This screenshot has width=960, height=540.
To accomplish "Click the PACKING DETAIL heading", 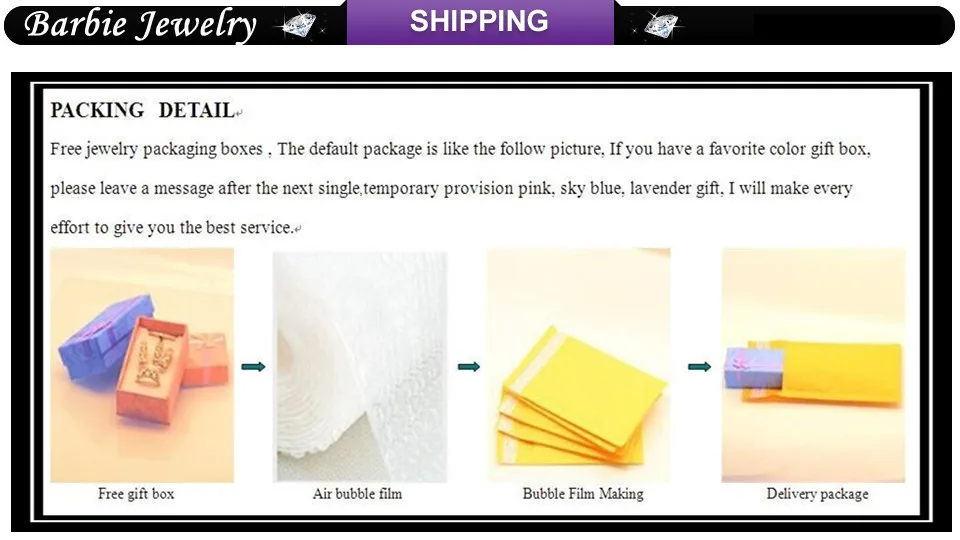I will tap(143, 110).
